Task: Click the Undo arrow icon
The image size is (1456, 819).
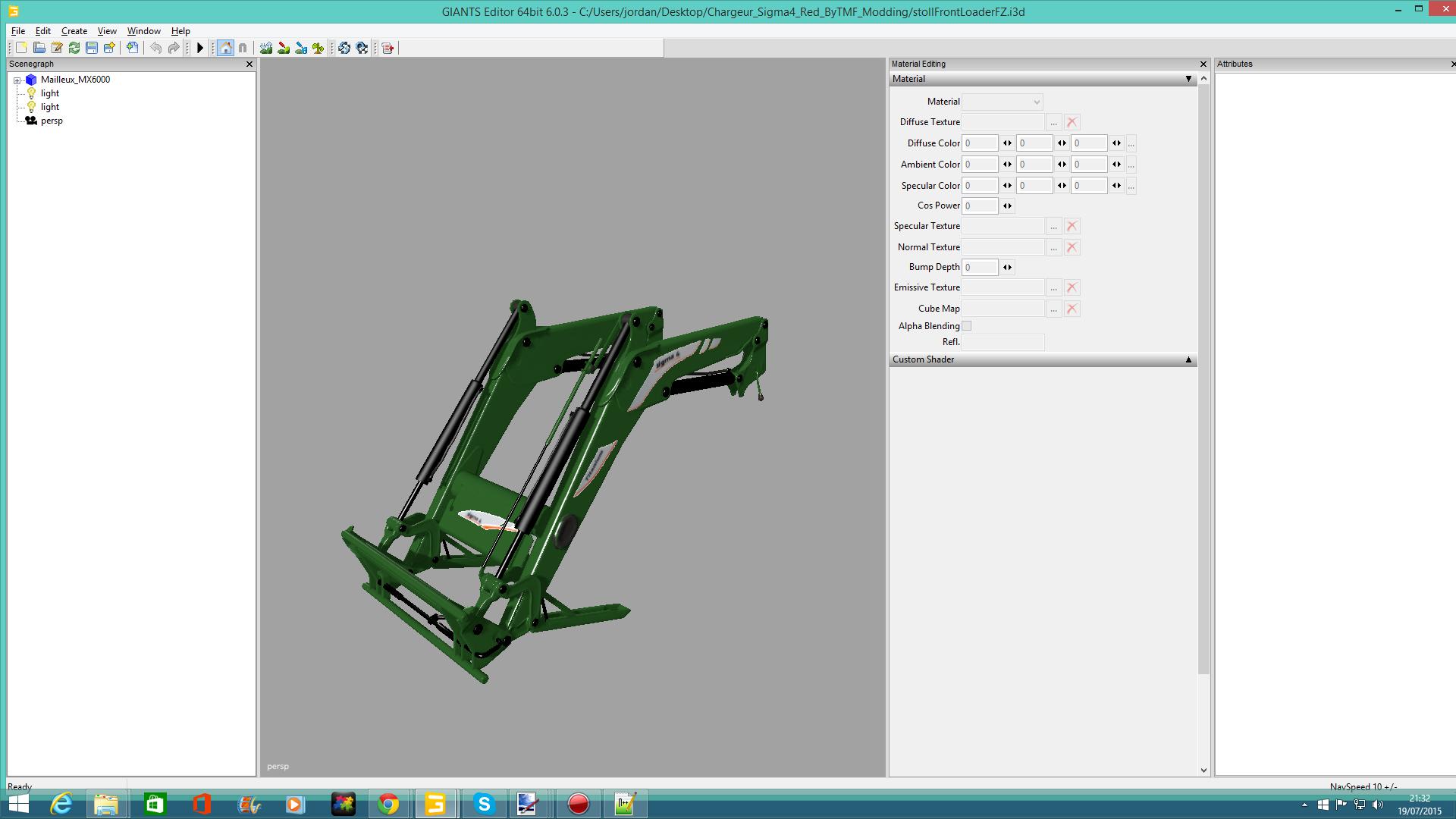Action: [155, 48]
